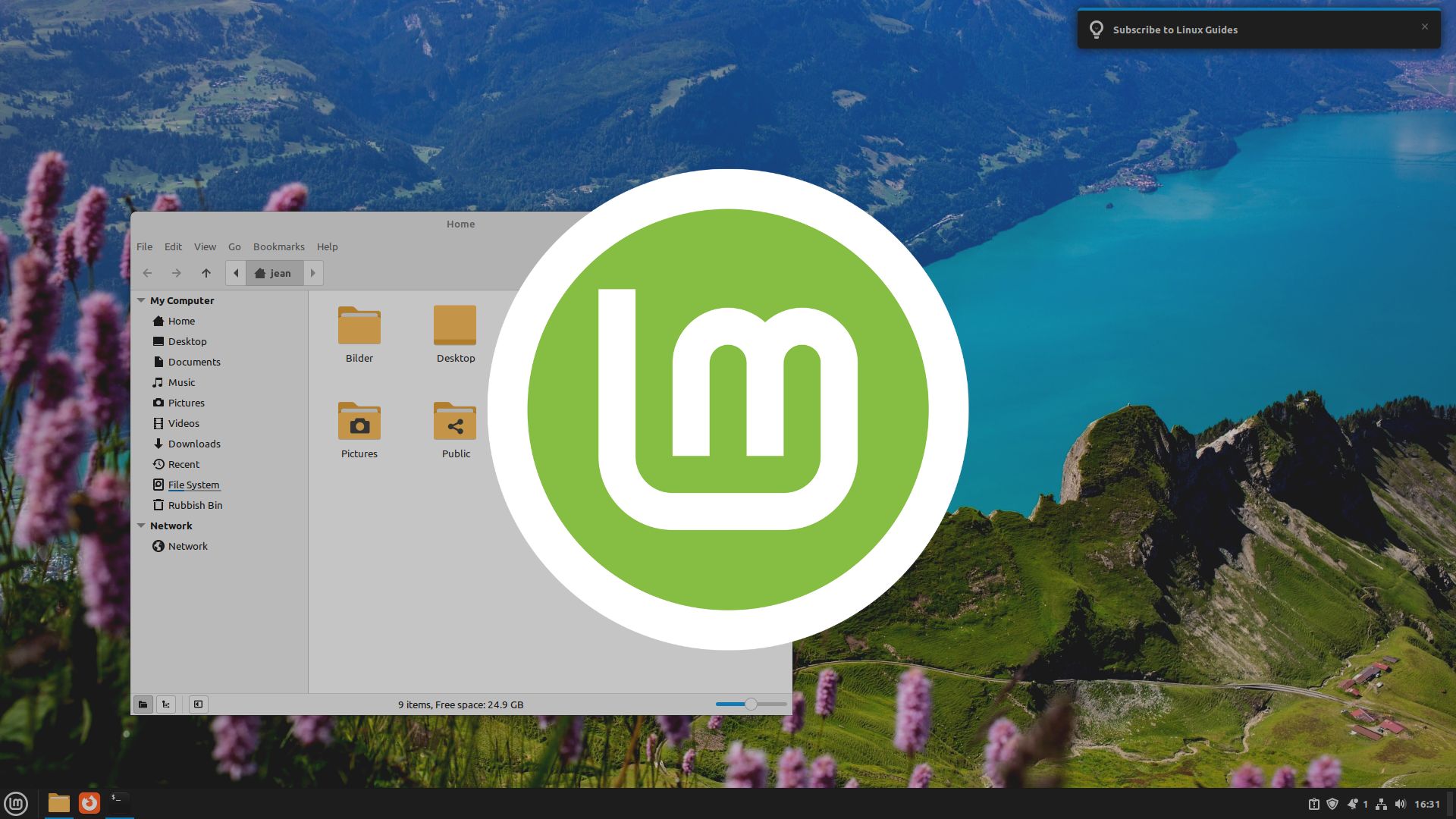Click the update manager shield tray icon

(1332, 804)
